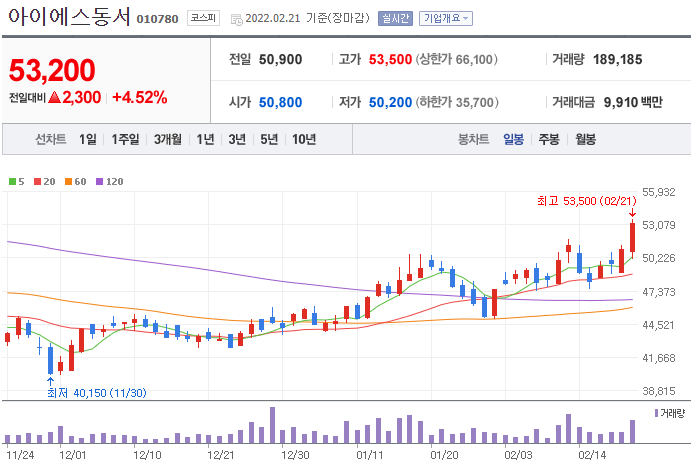Select the 3개월 line chart tab

[168, 140]
